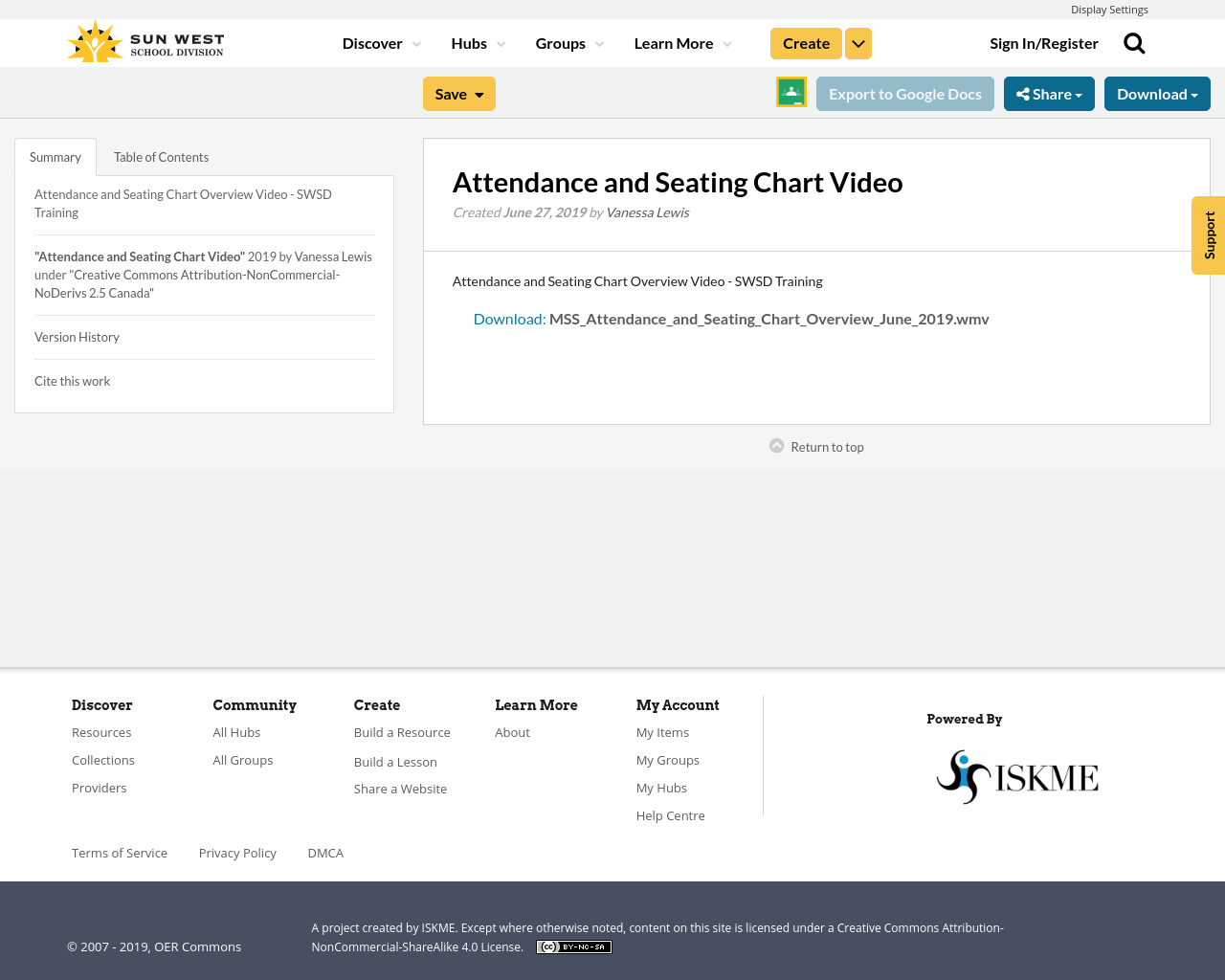Viewport: 1225px width, 980px height.
Task: Click the Sun West School Division logo
Action: (145, 43)
